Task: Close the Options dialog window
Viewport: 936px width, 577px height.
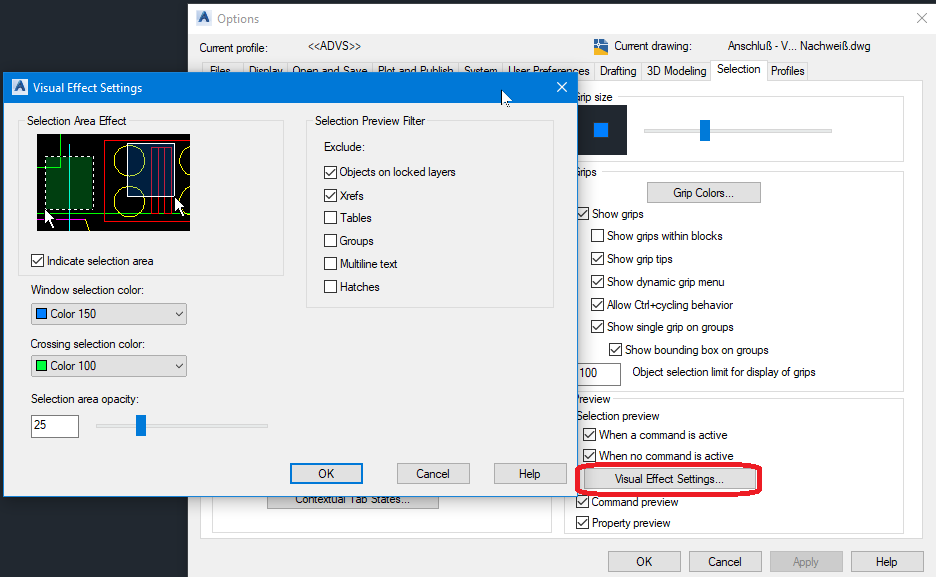Action: 922,18
